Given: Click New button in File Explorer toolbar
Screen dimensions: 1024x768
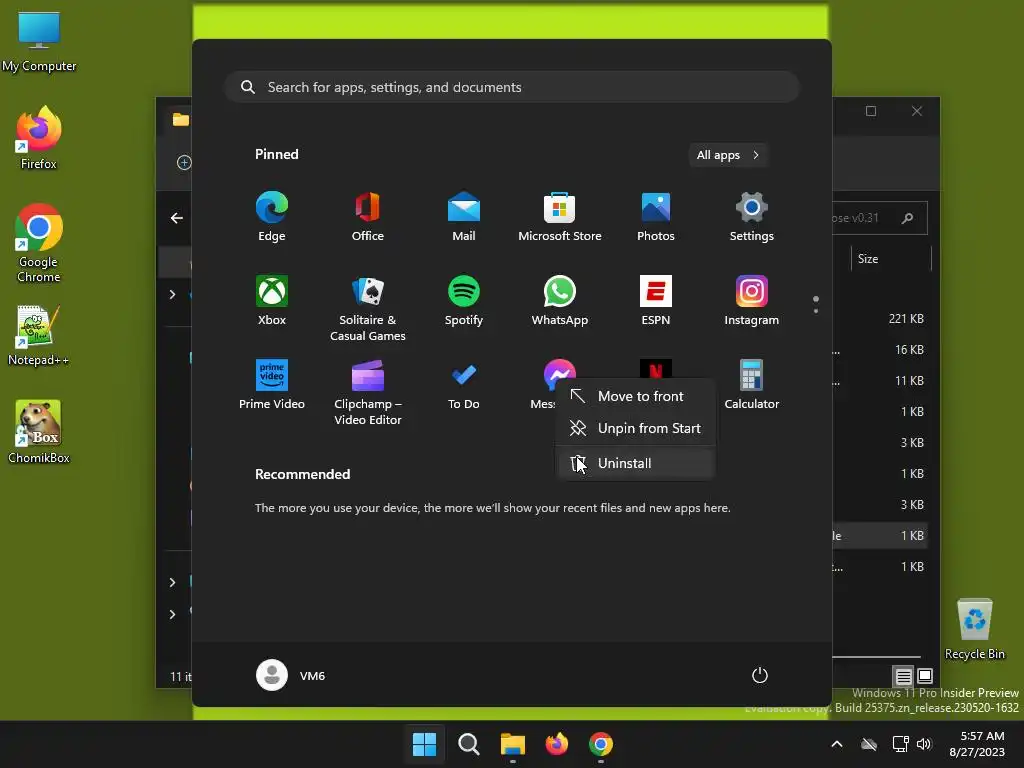Looking at the screenshot, I should pyautogui.click(x=184, y=163).
